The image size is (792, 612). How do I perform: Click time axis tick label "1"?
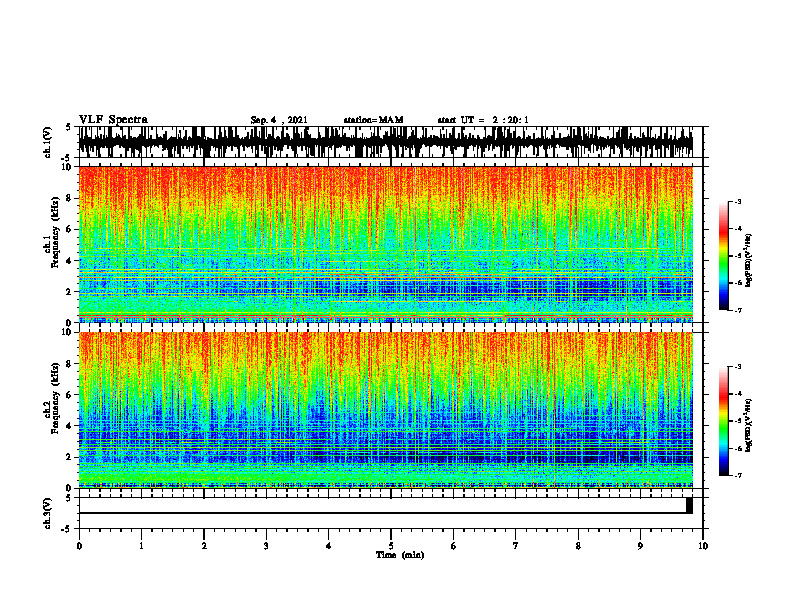(141, 546)
